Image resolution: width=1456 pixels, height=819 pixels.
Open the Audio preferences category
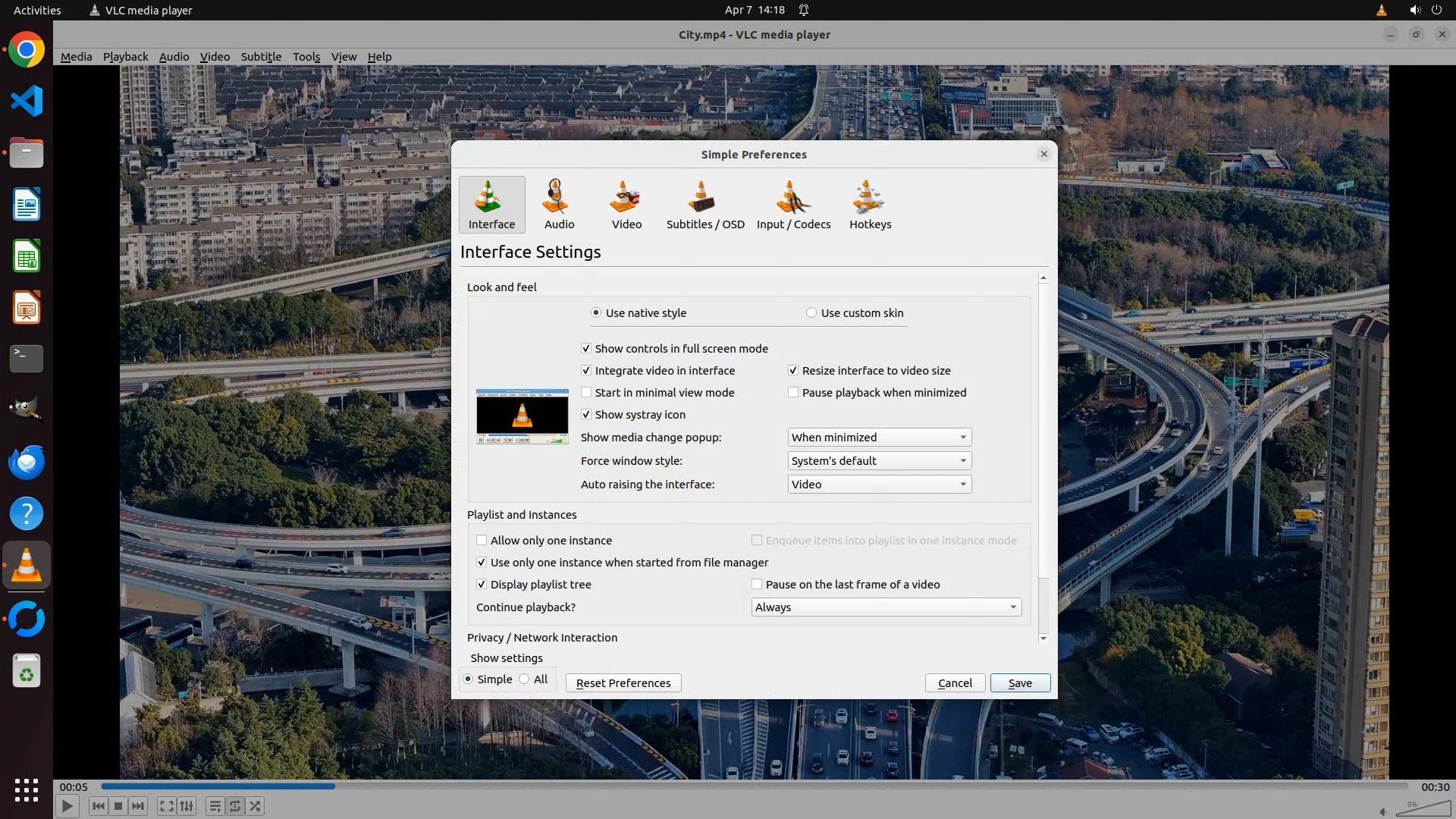point(559,205)
